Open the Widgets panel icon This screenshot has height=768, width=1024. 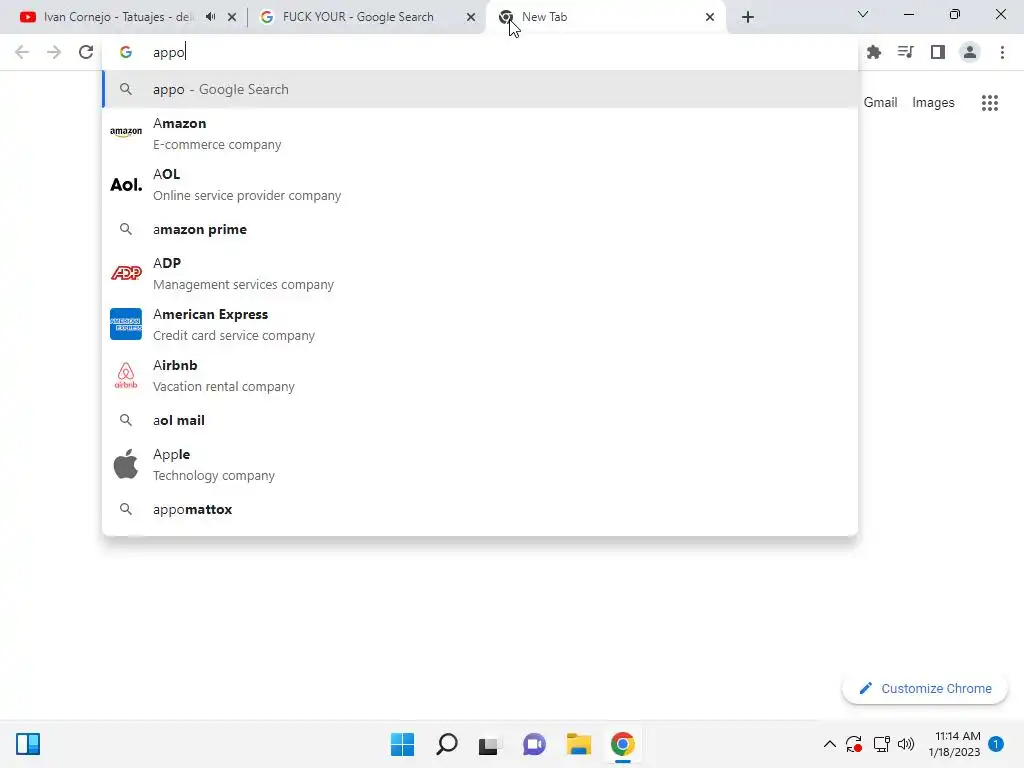click(x=28, y=744)
